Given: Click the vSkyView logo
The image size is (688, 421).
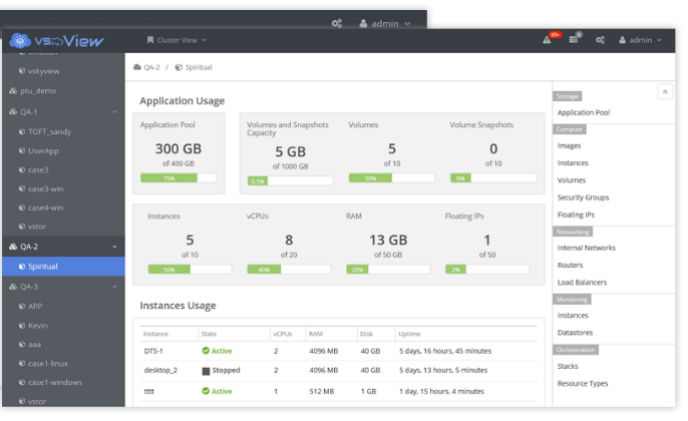Looking at the screenshot, I should [57, 40].
